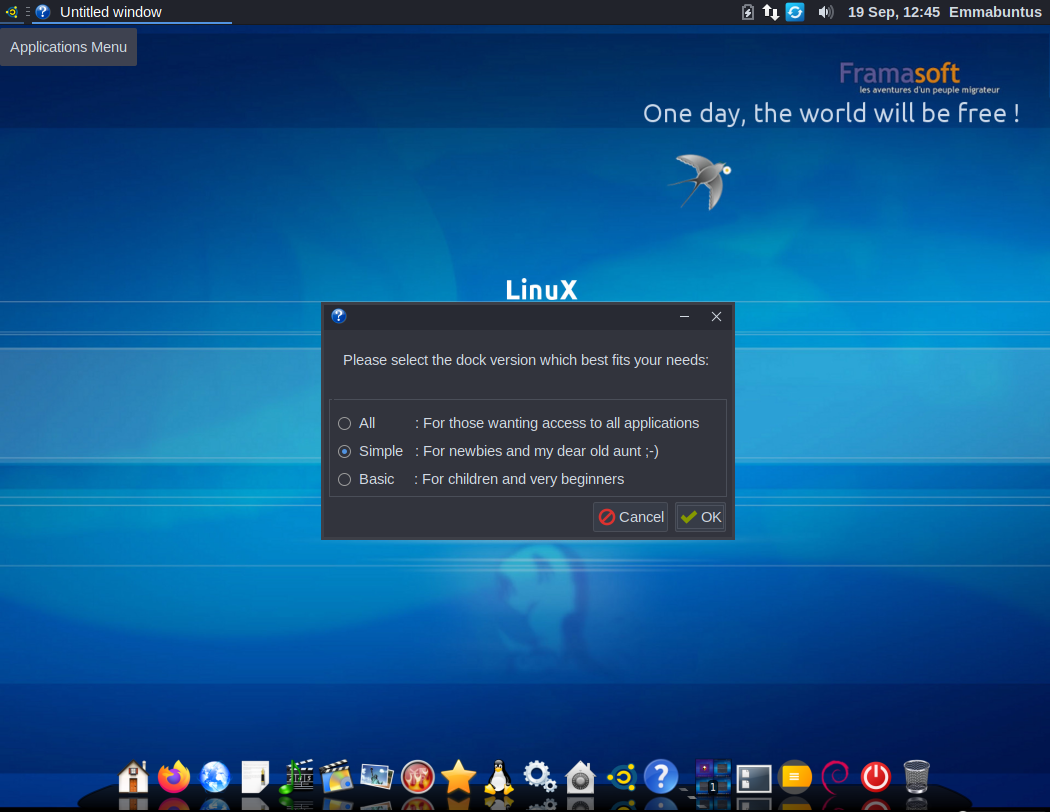Image resolution: width=1050 pixels, height=812 pixels.
Task: Click the Emmabuntus logo in the dock
Action: [621, 777]
